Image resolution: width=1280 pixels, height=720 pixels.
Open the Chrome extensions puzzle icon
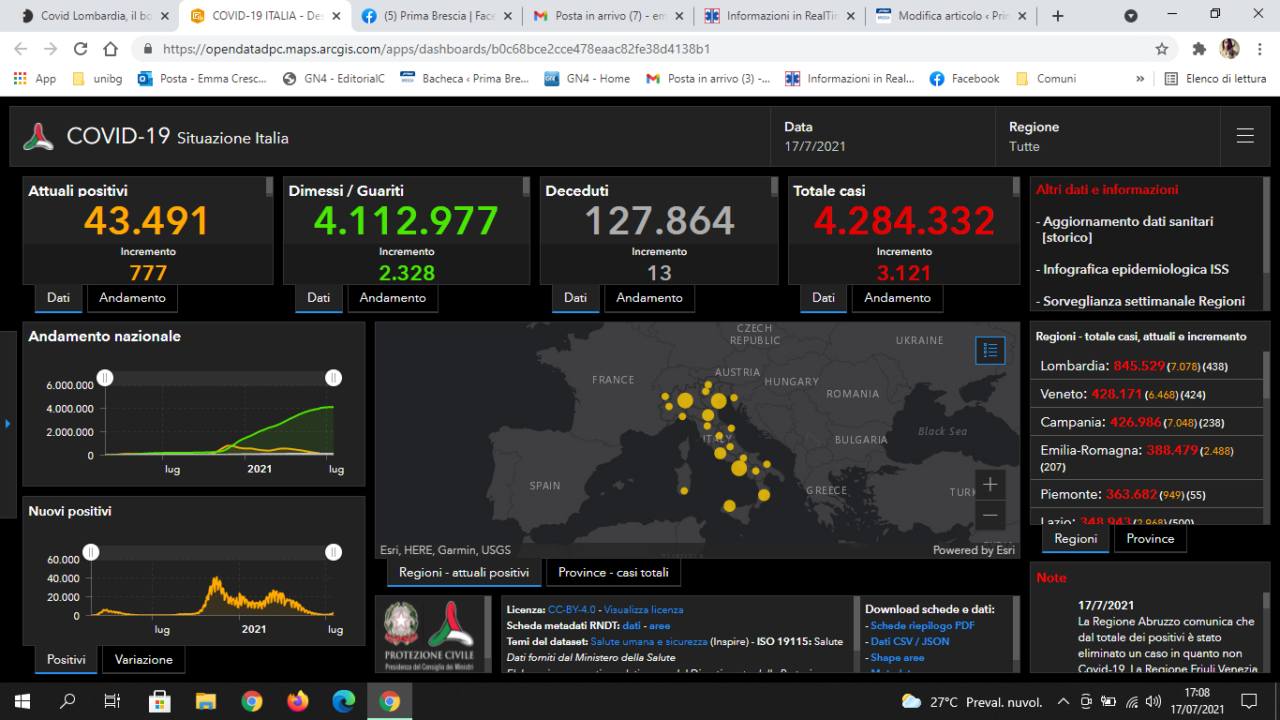(x=1199, y=49)
